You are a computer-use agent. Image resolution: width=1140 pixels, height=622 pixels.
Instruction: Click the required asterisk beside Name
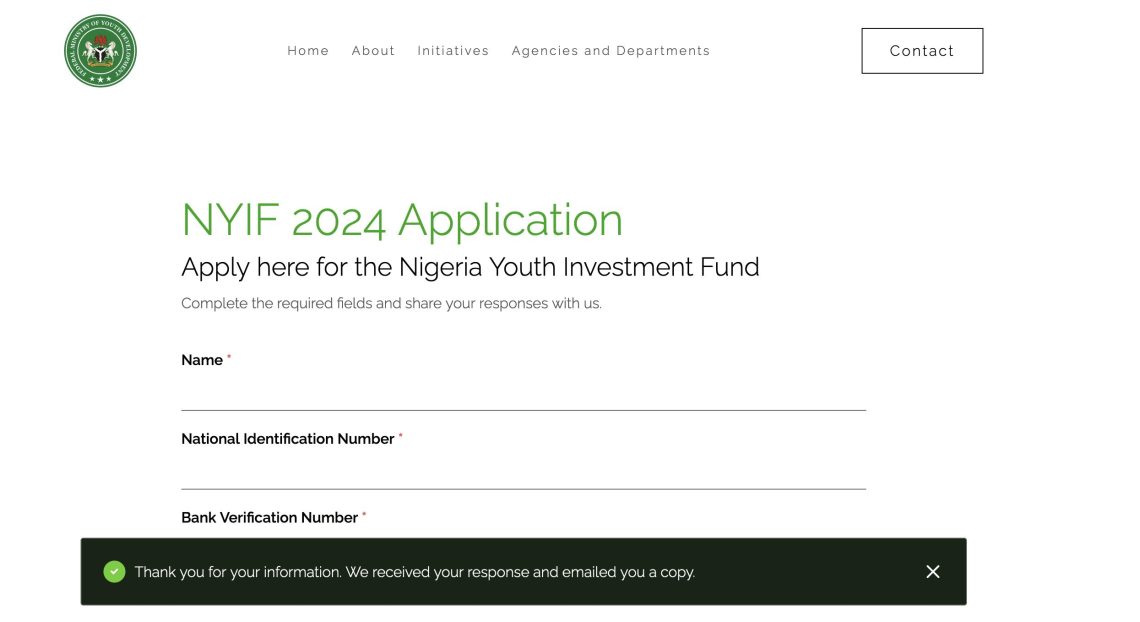pos(229,356)
